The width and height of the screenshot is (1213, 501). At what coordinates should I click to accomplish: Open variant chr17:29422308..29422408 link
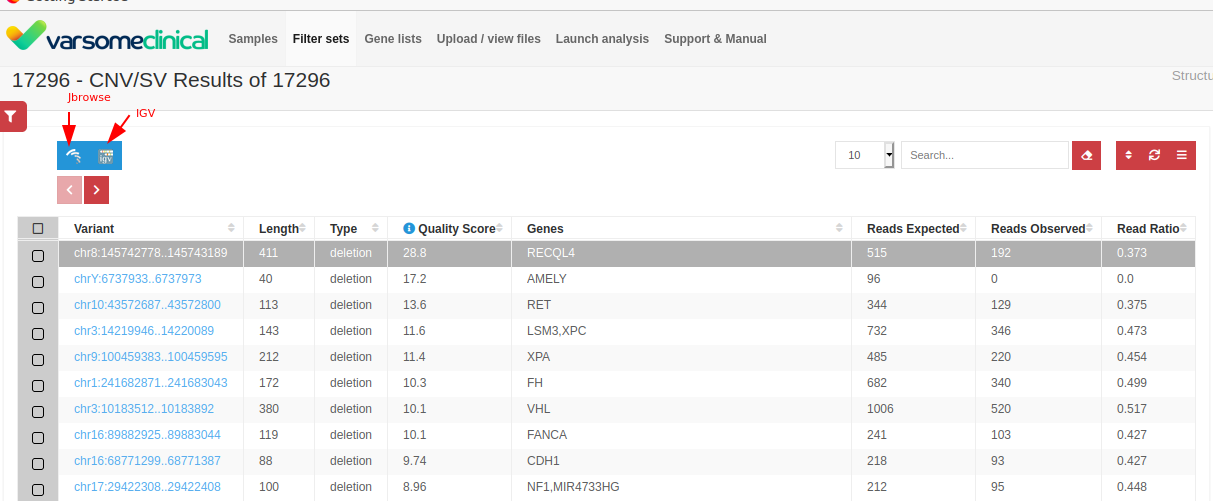pos(147,487)
